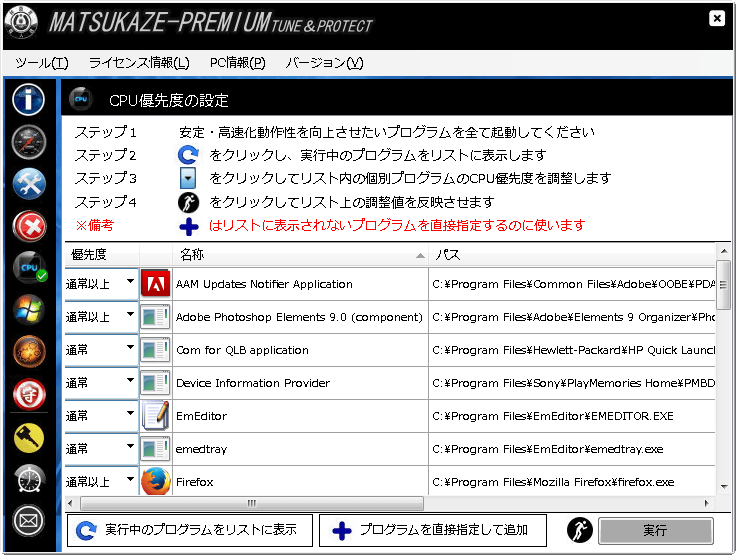This screenshot has height=555, width=736.
Task: Expand priority dropdown for AAM Updates Notifier
Action: pyautogui.click(x=129, y=284)
